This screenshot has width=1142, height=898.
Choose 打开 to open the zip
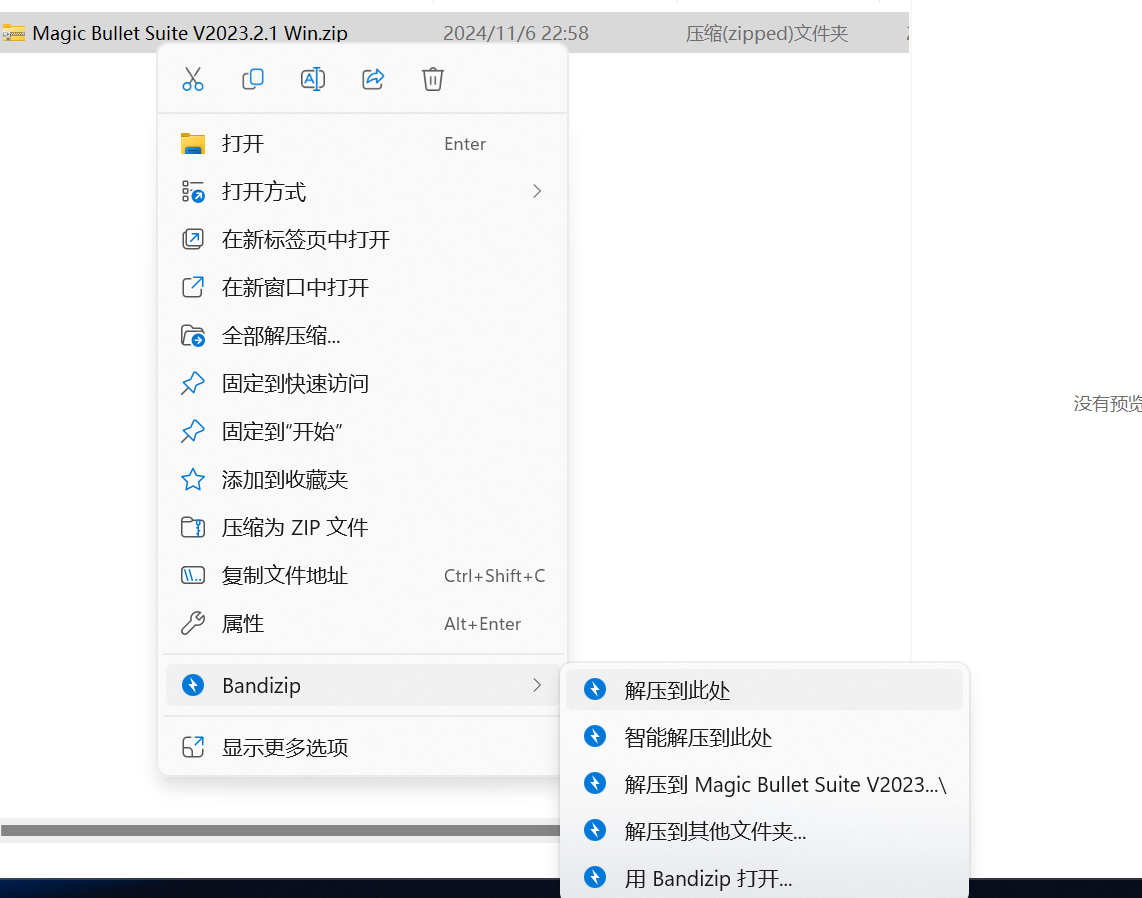(363, 143)
